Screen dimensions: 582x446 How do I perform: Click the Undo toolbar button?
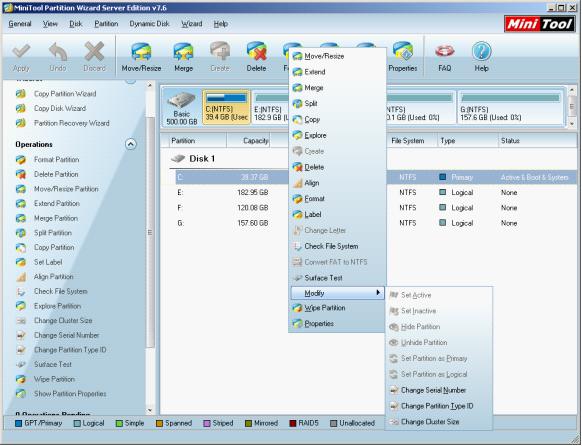click(58, 57)
